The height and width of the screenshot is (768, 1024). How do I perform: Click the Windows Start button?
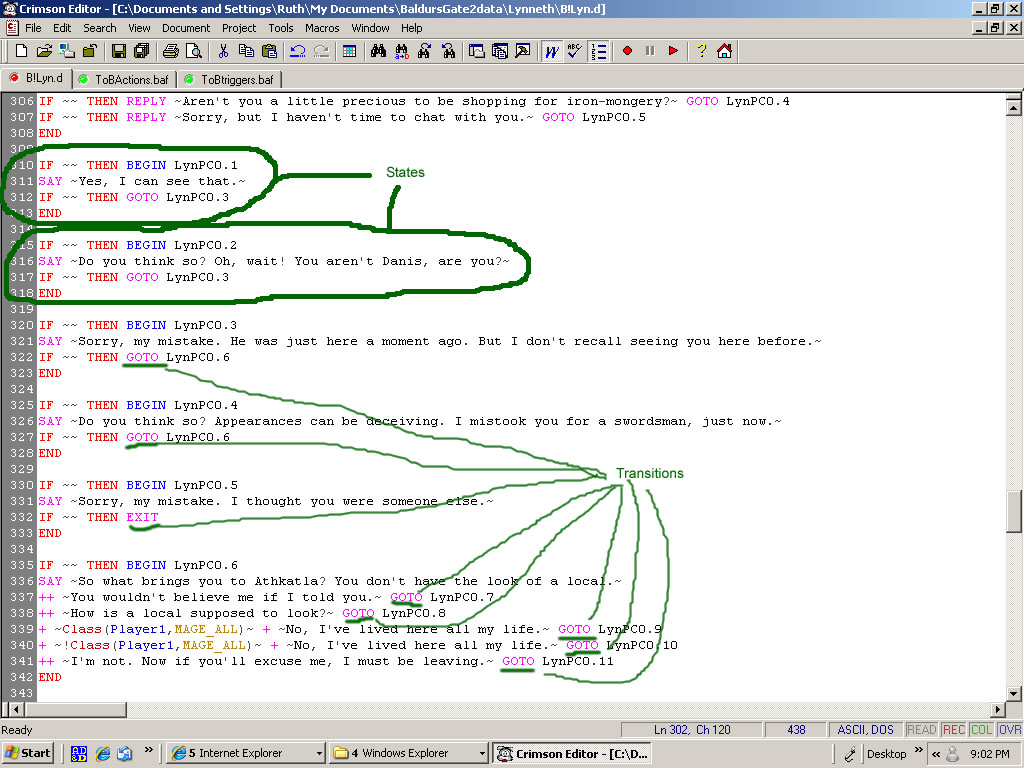28,753
